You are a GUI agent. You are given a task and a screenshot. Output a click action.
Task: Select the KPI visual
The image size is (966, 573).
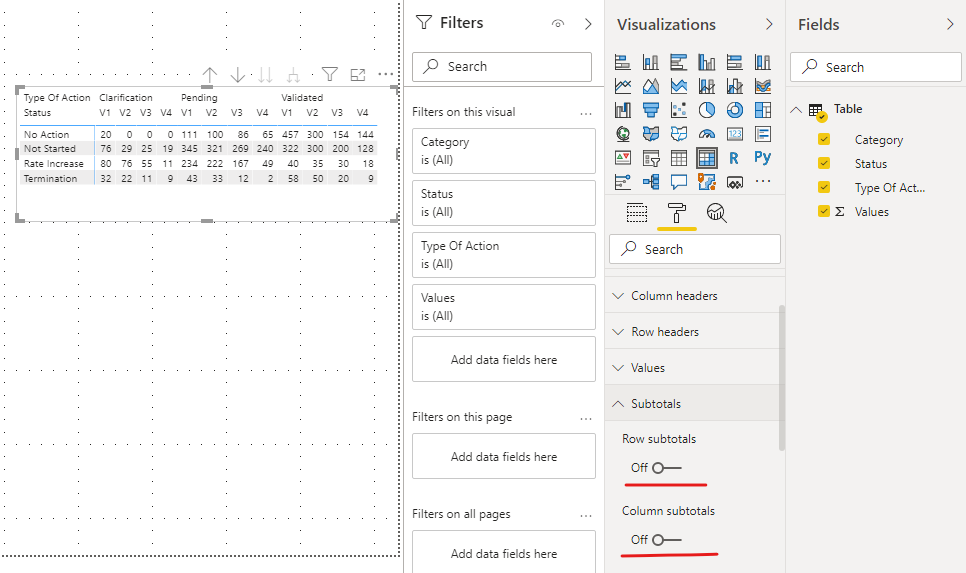623,158
